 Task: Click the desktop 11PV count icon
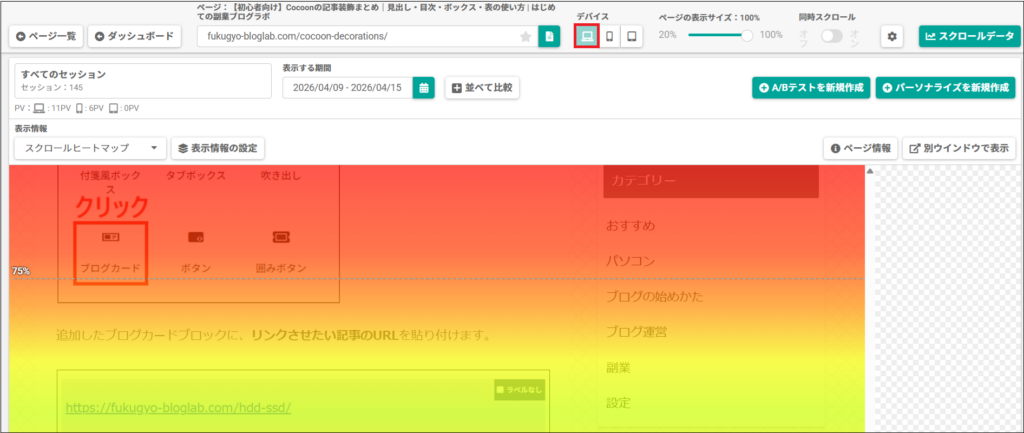[39, 108]
